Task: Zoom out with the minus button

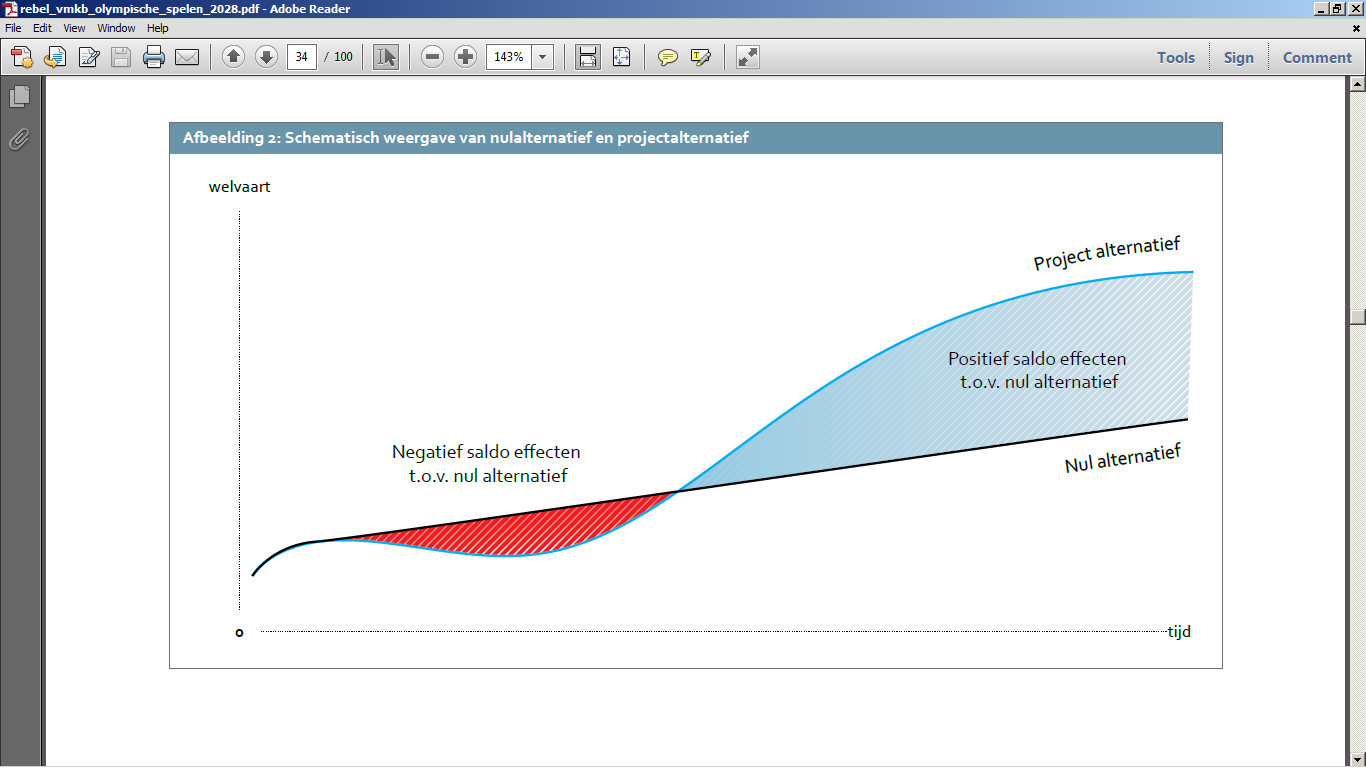Action: point(432,57)
